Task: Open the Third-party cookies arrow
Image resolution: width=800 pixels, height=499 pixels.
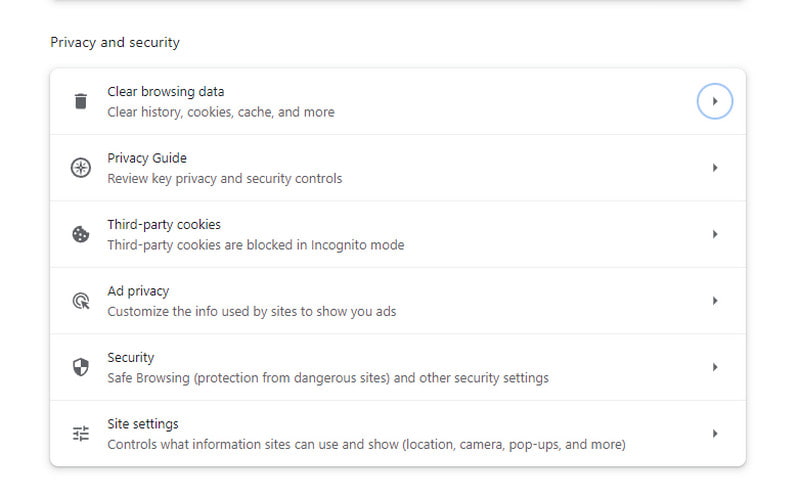Action: (715, 234)
